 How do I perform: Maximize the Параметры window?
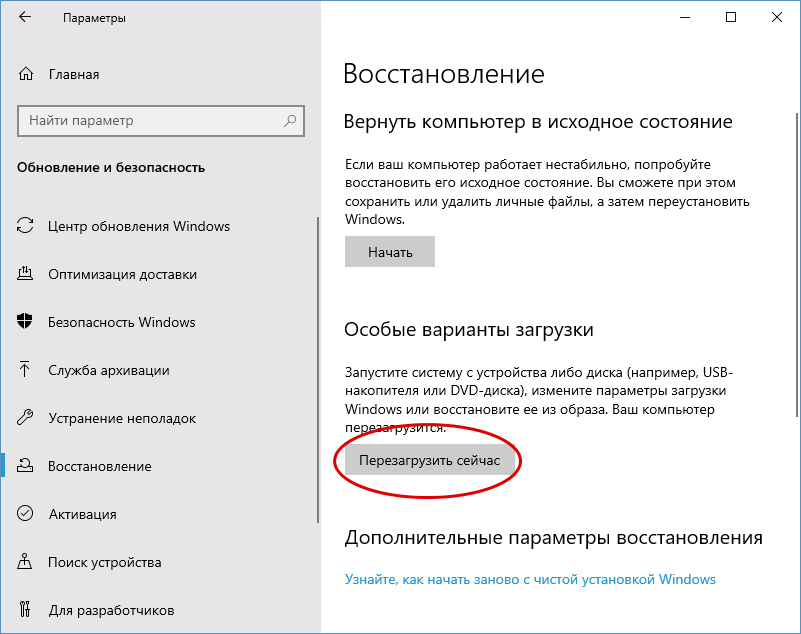tap(731, 17)
